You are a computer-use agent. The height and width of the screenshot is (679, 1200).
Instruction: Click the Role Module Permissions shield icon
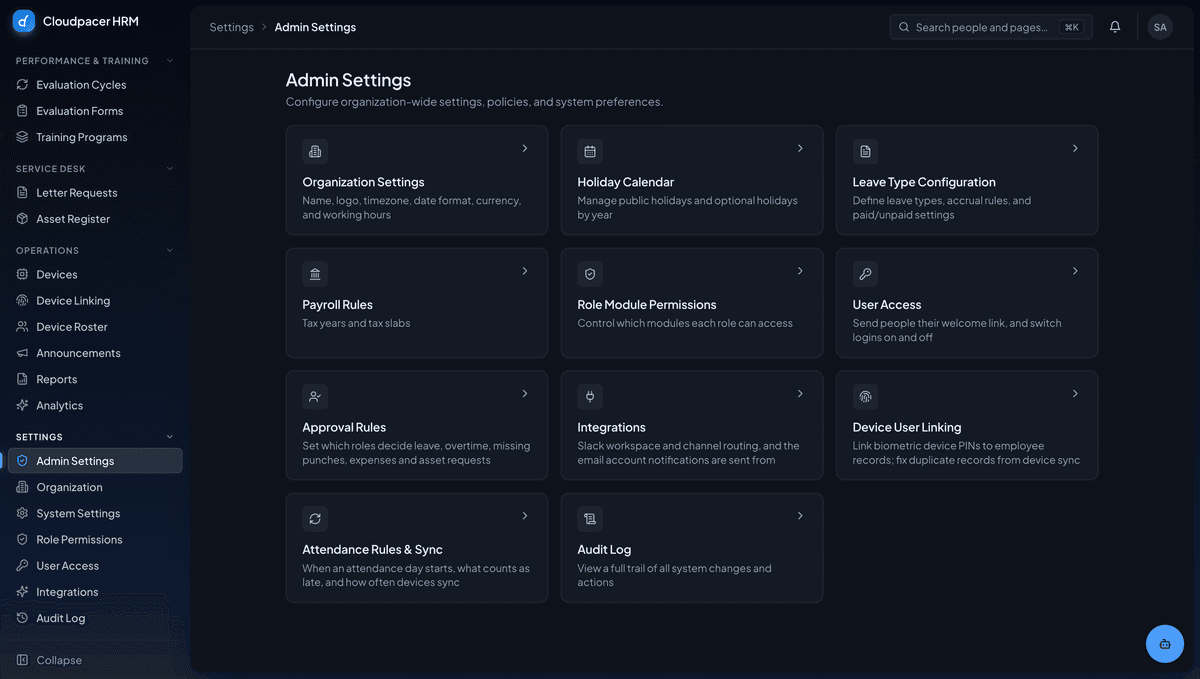coord(590,274)
